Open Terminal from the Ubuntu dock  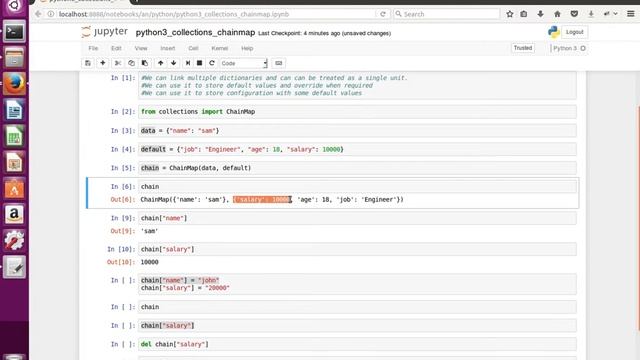(14, 31)
